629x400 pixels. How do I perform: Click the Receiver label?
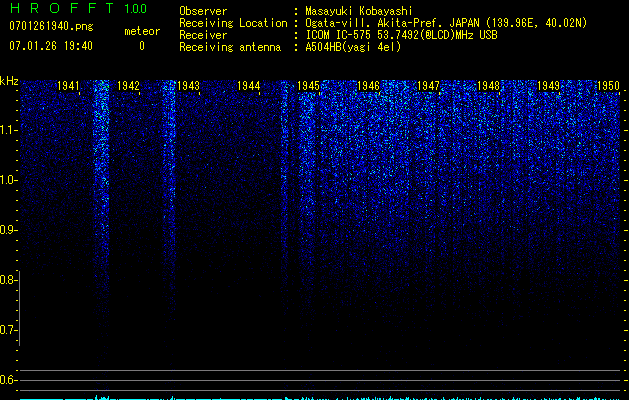click(203, 35)
